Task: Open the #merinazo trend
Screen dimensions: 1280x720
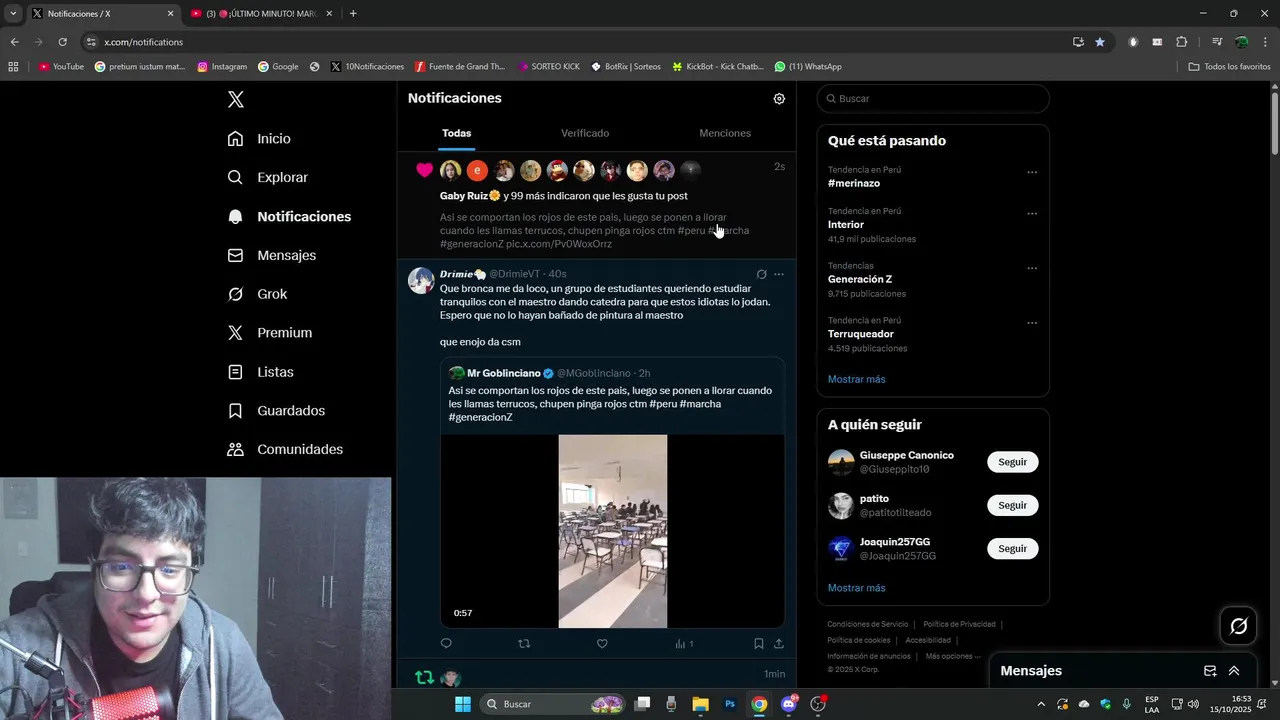Action: pyautogui.click(x=854, y=184)
